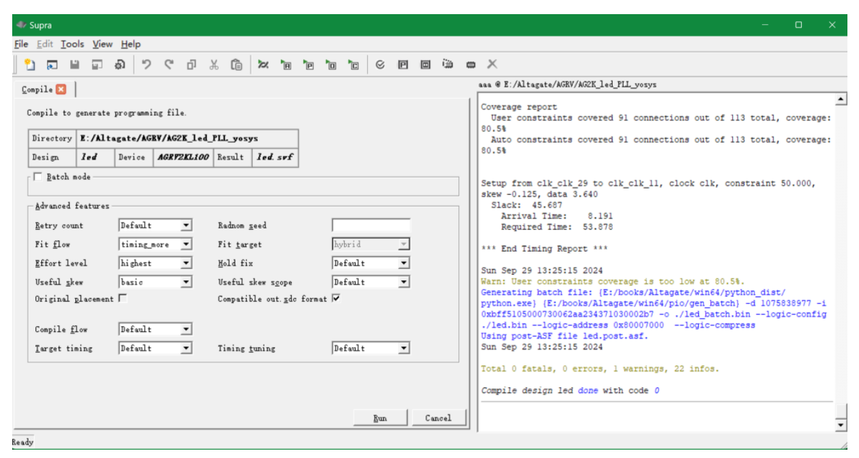Image resolution: width=859 pixels, height=458 pixels.
Task: Click the Cut scissors icon
Action: pyautogui.click(x=214, y=65)
